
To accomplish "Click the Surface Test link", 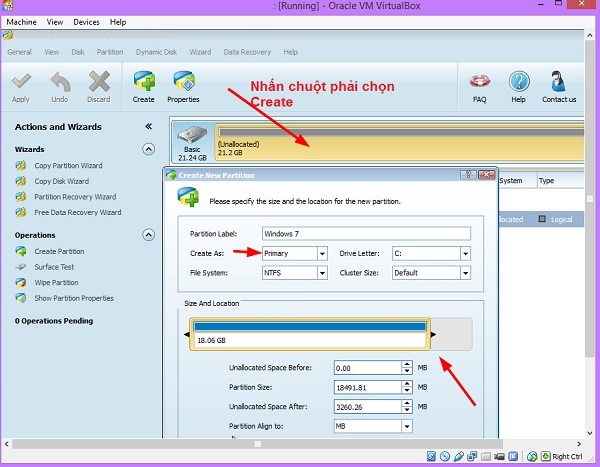I will tap(54, 267).
